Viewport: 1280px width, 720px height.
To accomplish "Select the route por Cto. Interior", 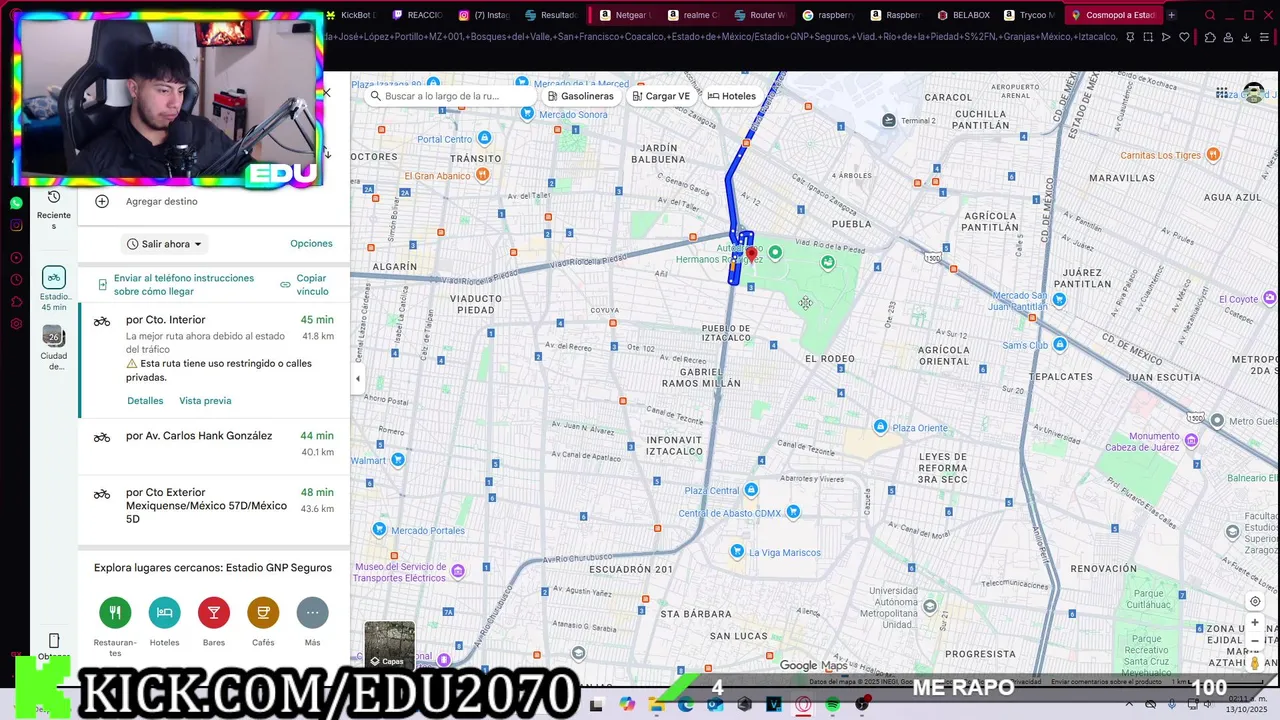I will click(x=214, y=361).
